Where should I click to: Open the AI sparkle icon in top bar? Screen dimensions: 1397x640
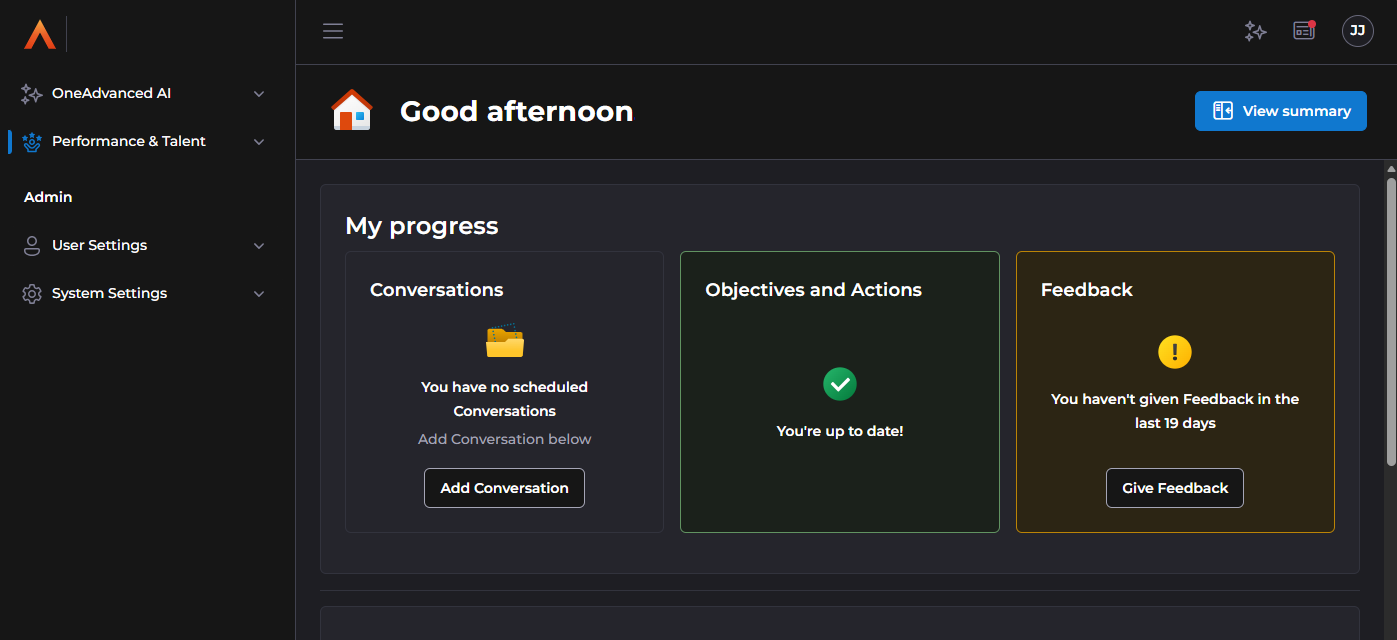tap(1255, 31)
